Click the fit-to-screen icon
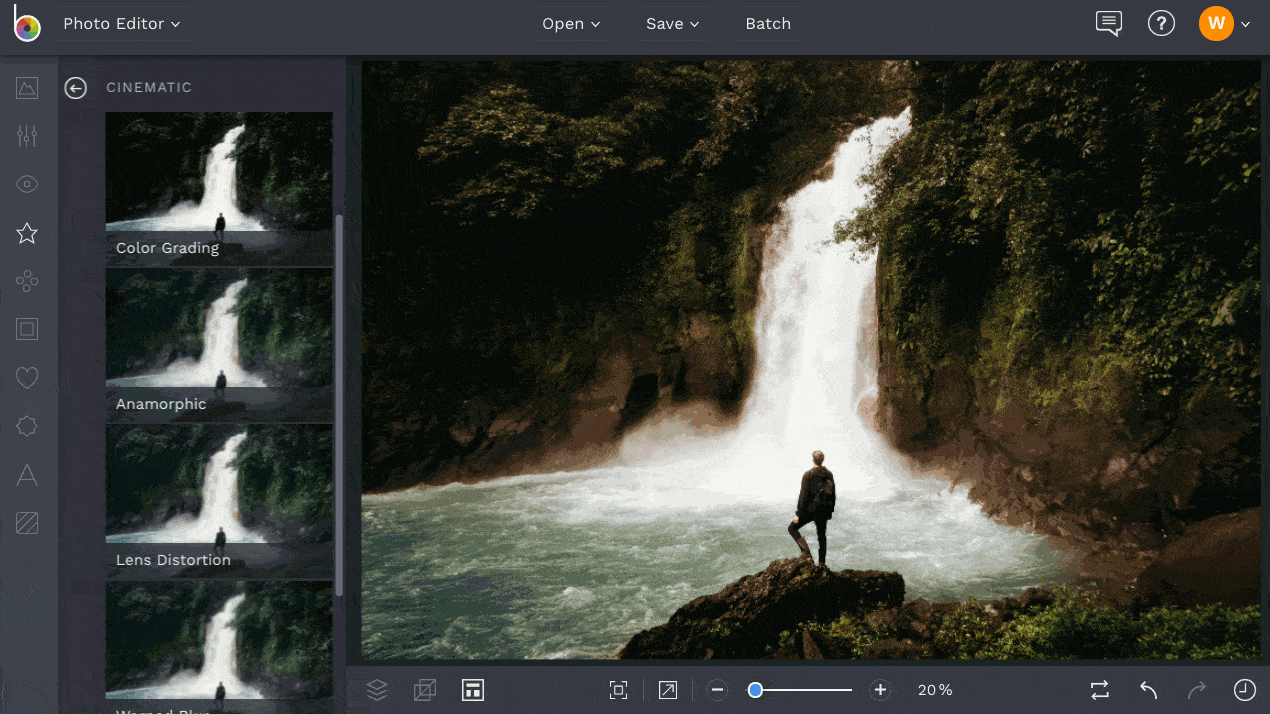The image size is (1270, 714). click(618, 690)
